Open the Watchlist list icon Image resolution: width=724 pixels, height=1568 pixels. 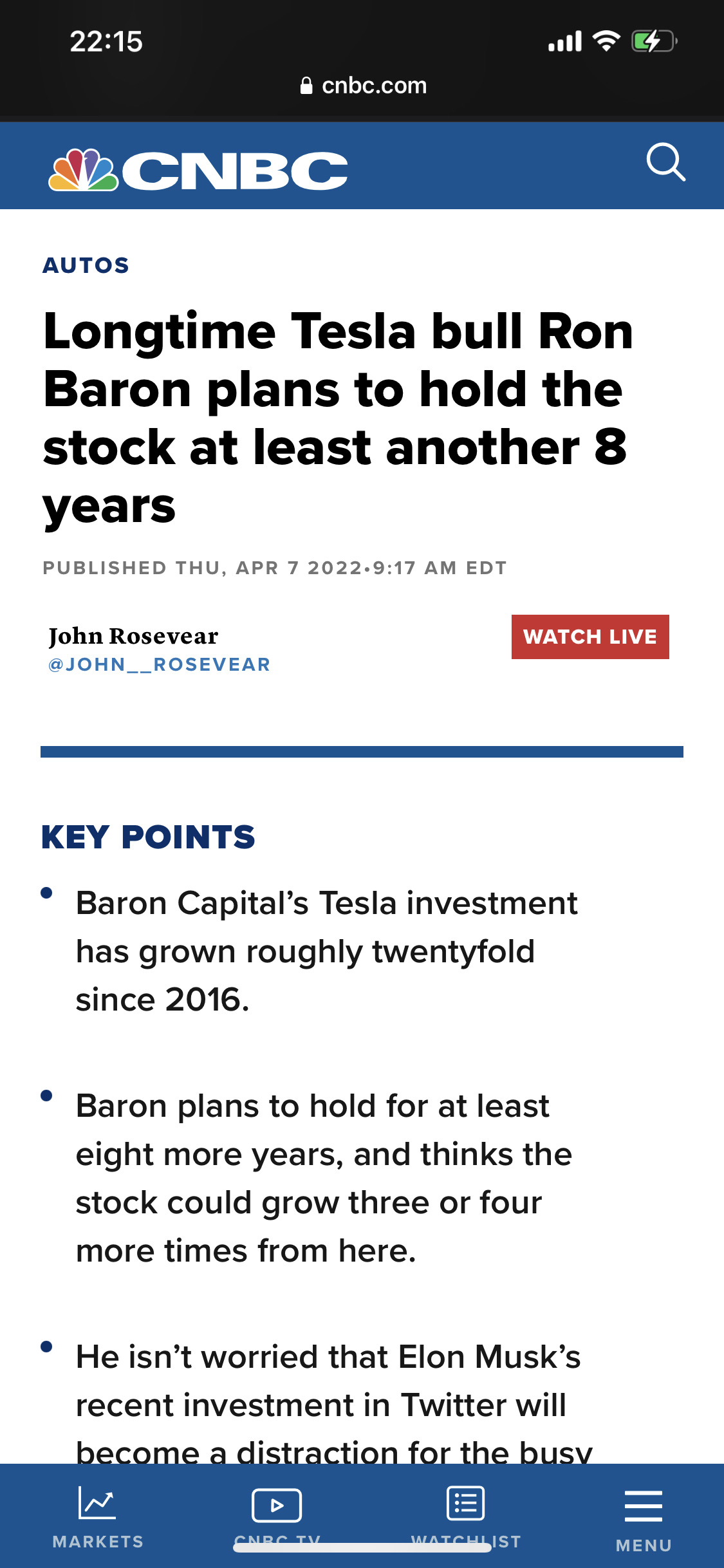pos(466,1503)
